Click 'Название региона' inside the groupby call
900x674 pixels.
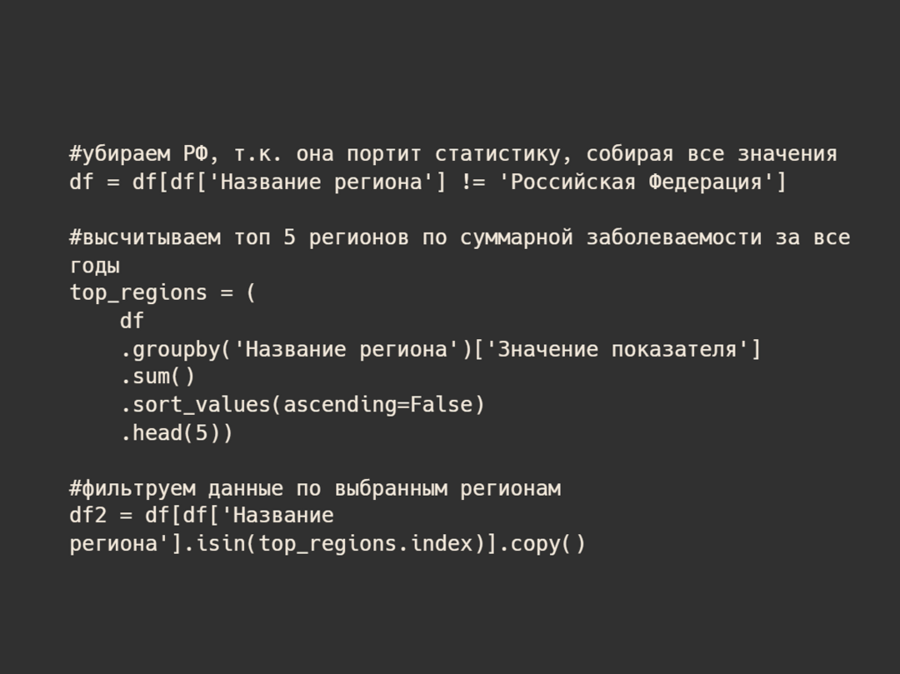click(x=345, y=349)
